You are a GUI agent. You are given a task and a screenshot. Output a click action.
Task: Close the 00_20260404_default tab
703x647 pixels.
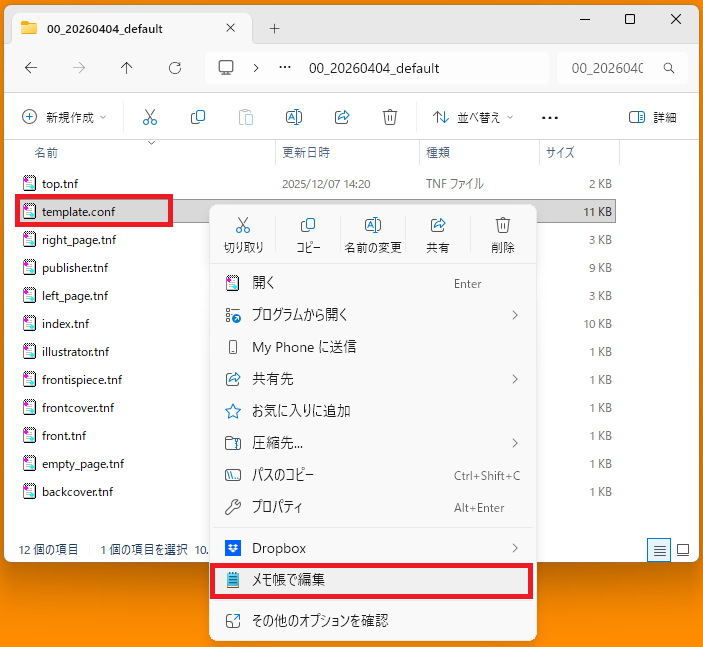pyautogui.click(x=230, y=28)
